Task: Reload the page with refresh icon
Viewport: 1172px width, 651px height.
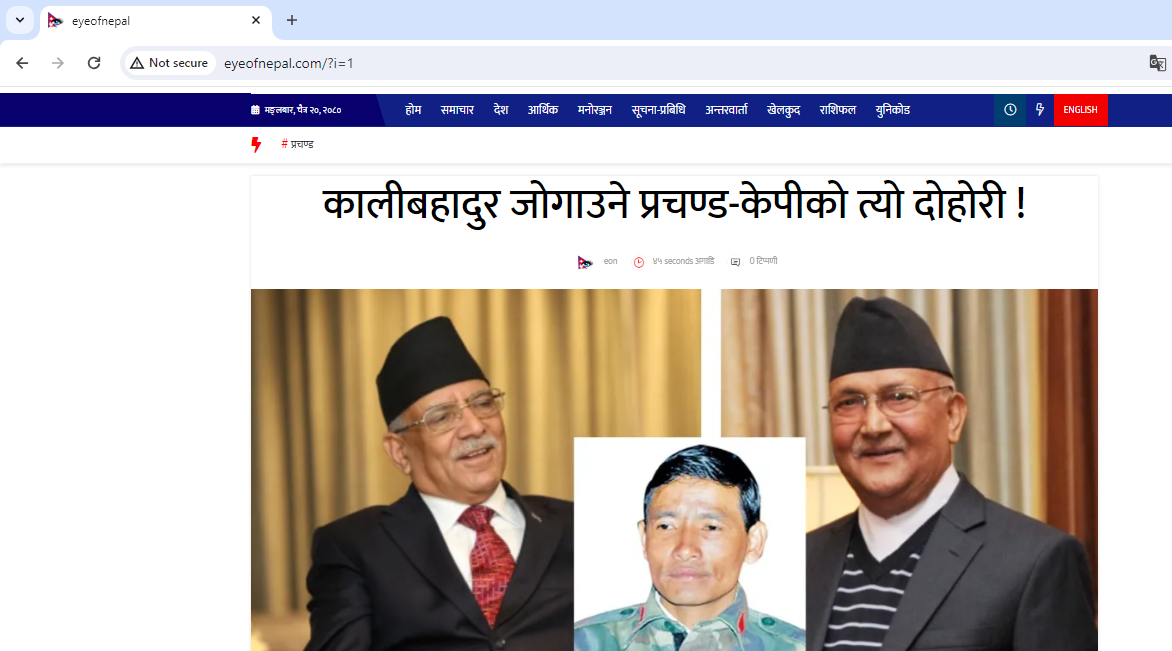Action: (x=93, y=63)
